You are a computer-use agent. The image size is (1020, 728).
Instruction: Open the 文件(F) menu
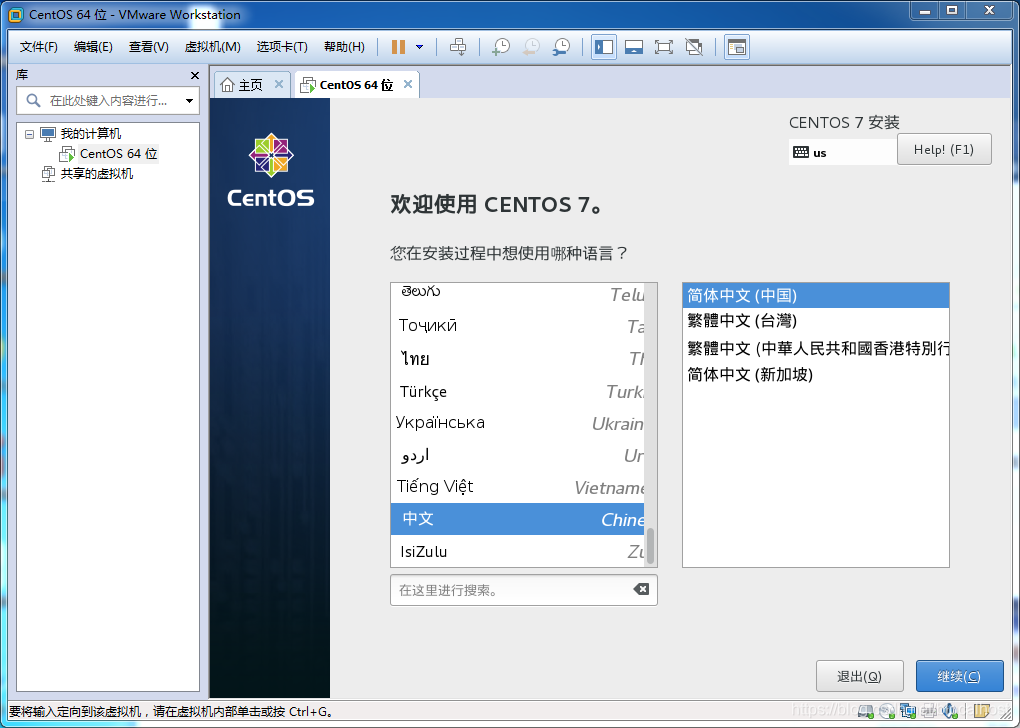coord(38,47)
